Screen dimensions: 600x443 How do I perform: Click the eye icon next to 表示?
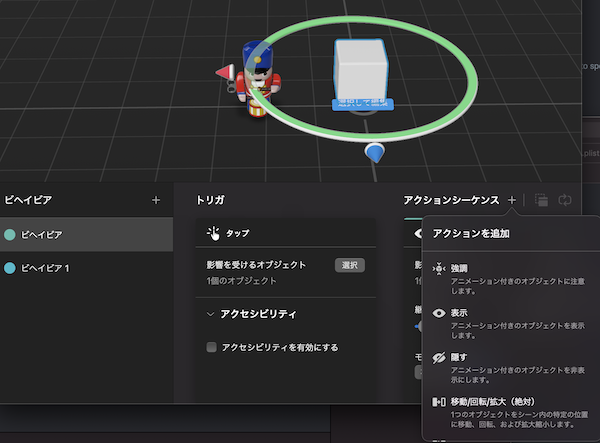pos(439,313)
